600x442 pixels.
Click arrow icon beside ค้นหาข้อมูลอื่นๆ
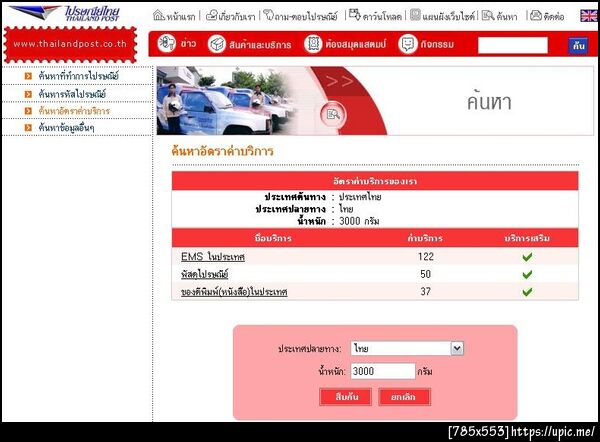click(x=28, y=128)
